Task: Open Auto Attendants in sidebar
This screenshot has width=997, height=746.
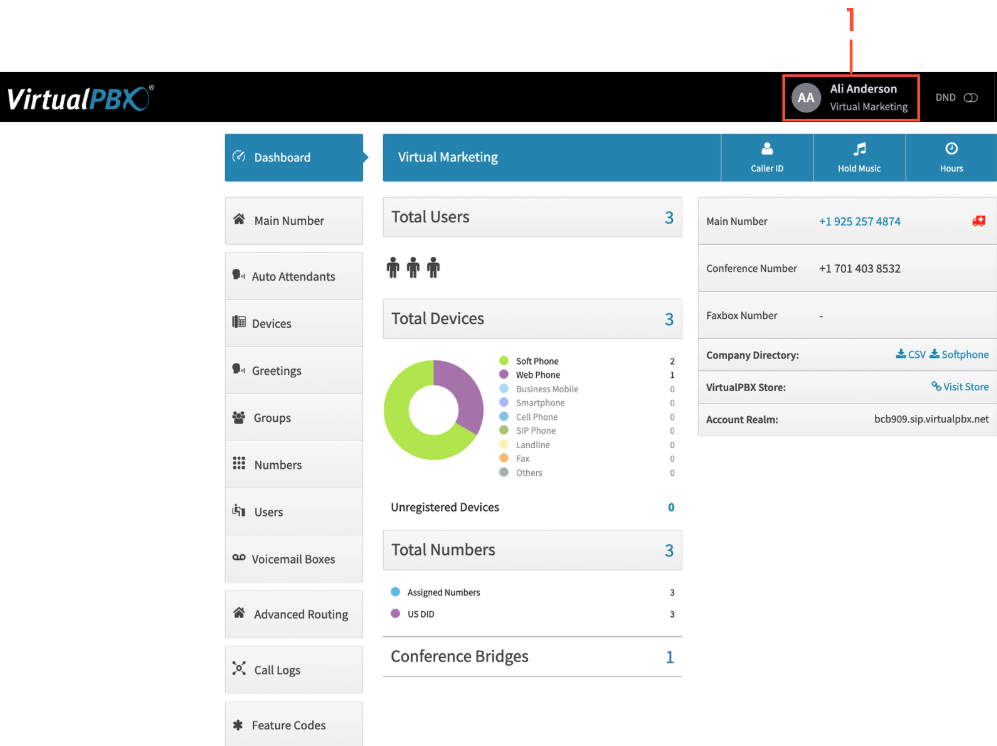Action: point(294,276)
